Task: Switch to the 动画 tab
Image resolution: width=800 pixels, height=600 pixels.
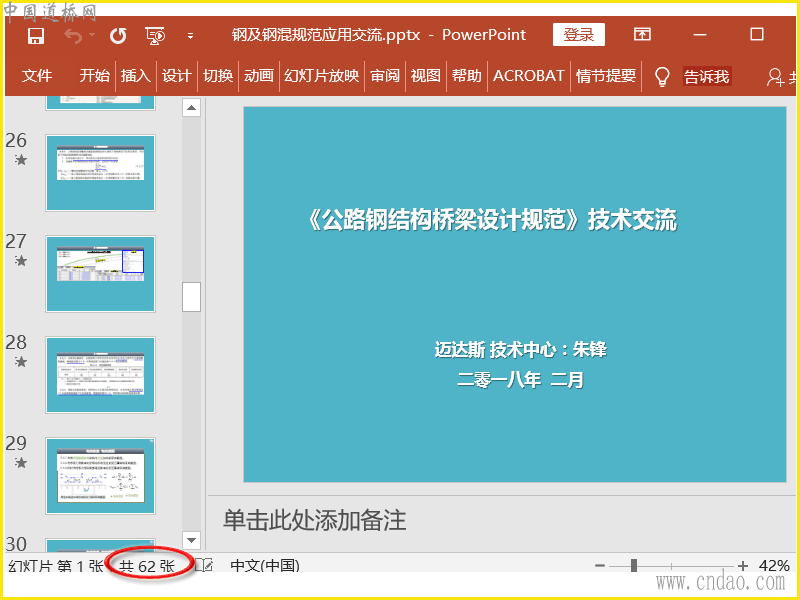Action: coord(259,76)
